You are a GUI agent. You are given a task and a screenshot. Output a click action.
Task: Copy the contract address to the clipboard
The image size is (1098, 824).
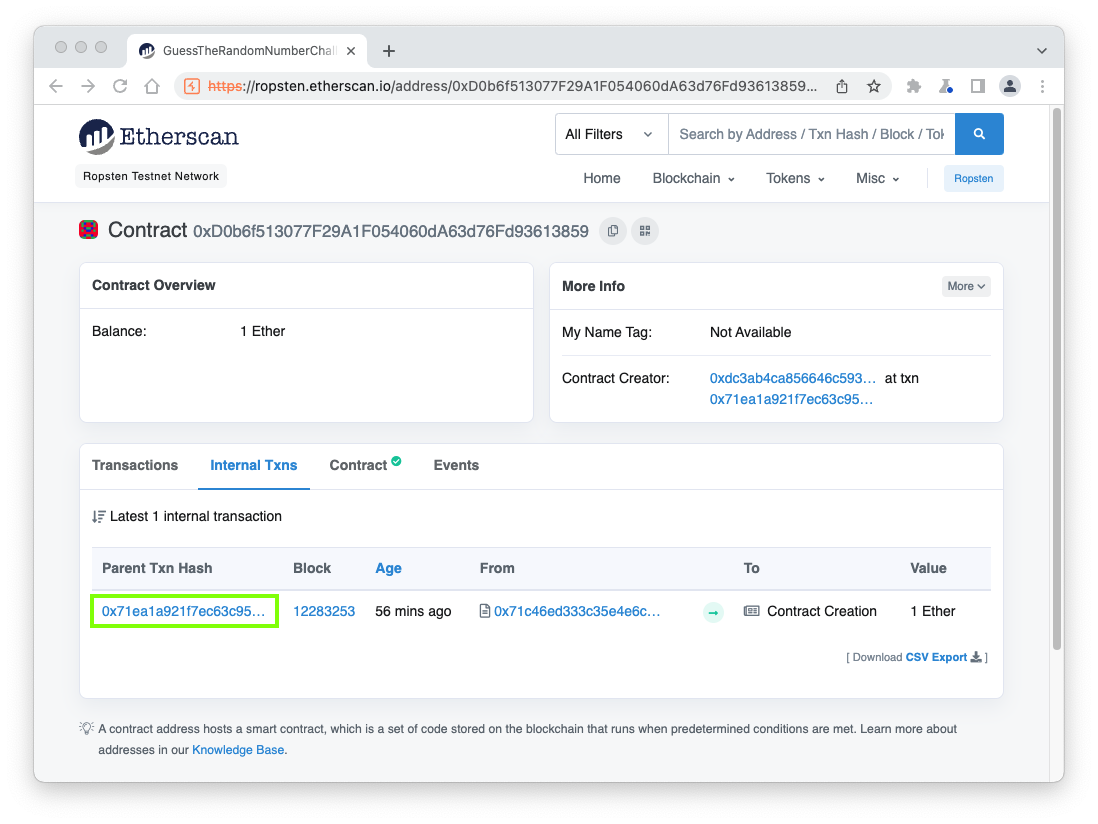pos(613,231)
